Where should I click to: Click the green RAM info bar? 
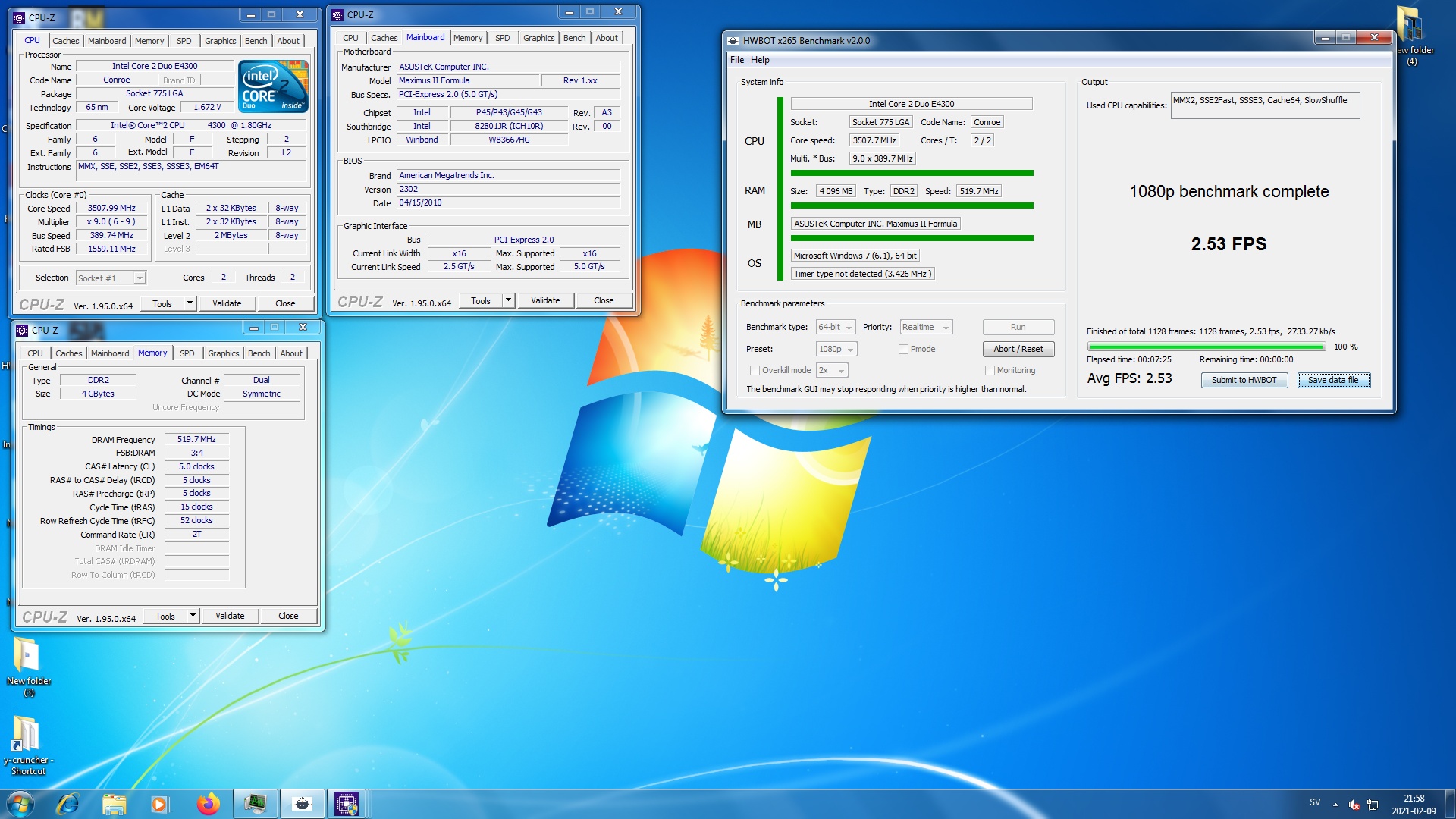[x=912, y=206]
